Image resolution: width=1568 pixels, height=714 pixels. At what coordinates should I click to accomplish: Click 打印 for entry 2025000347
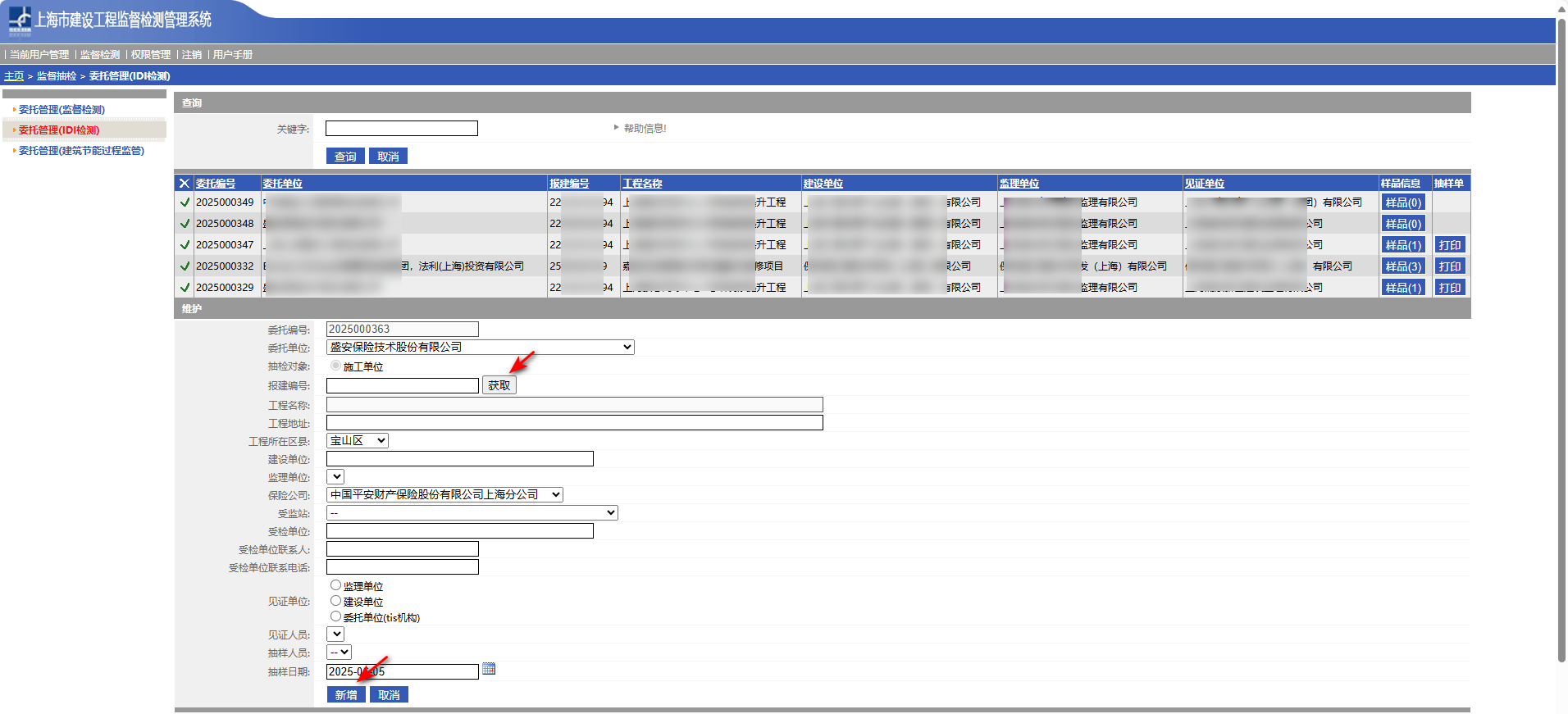[x=1449, y=245]
